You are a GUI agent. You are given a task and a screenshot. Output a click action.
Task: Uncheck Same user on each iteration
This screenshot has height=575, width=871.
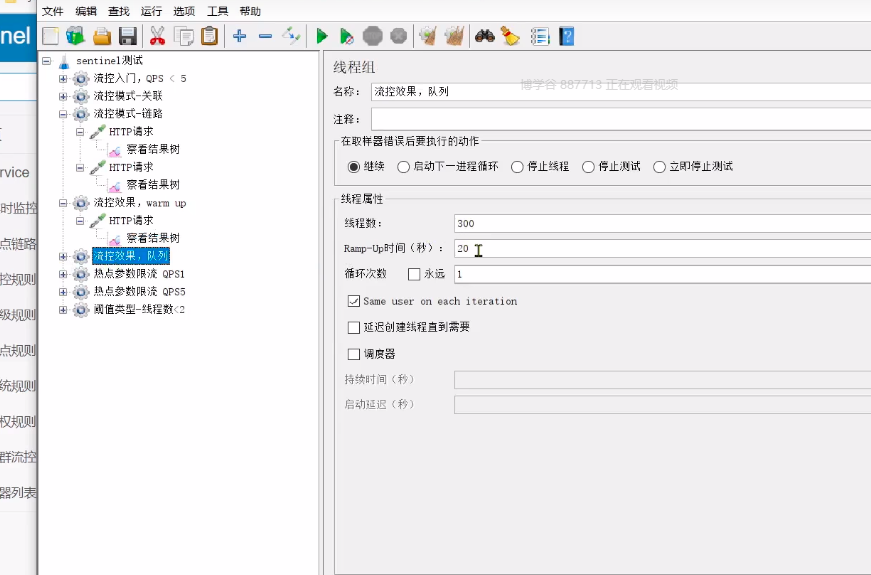pos(354,301)
